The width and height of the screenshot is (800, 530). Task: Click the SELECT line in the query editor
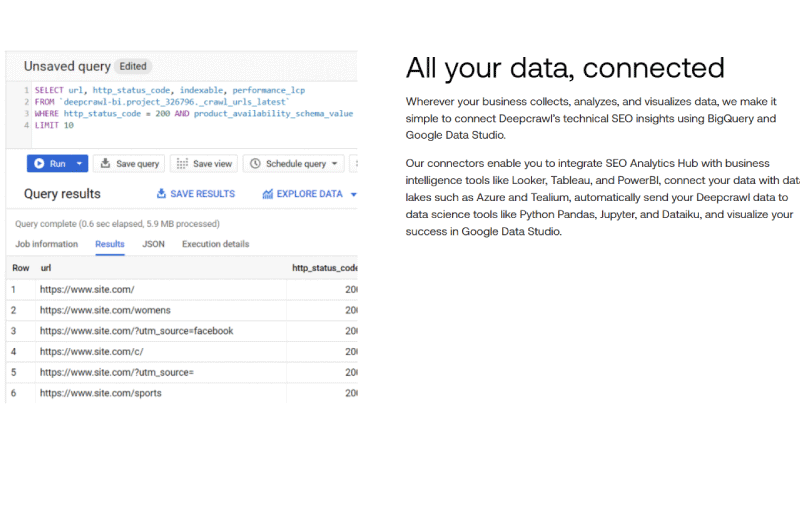170,90
